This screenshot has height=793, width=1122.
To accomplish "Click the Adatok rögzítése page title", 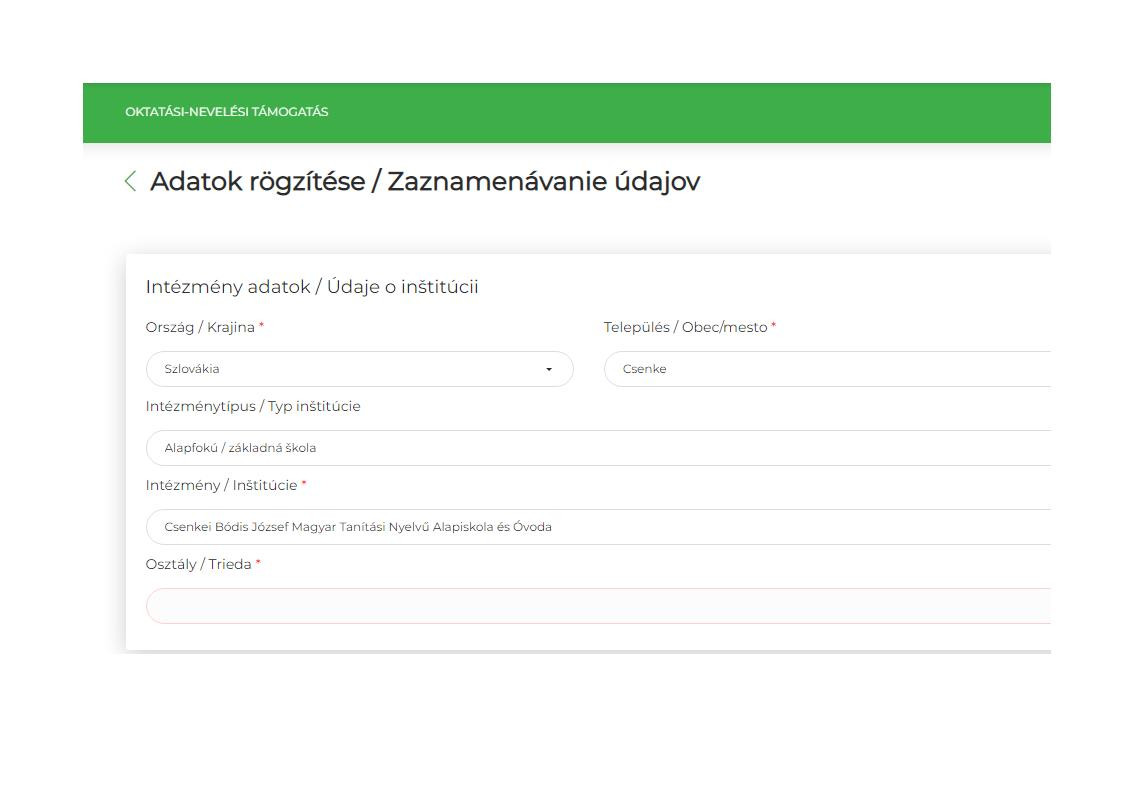I will pos(425,182).
